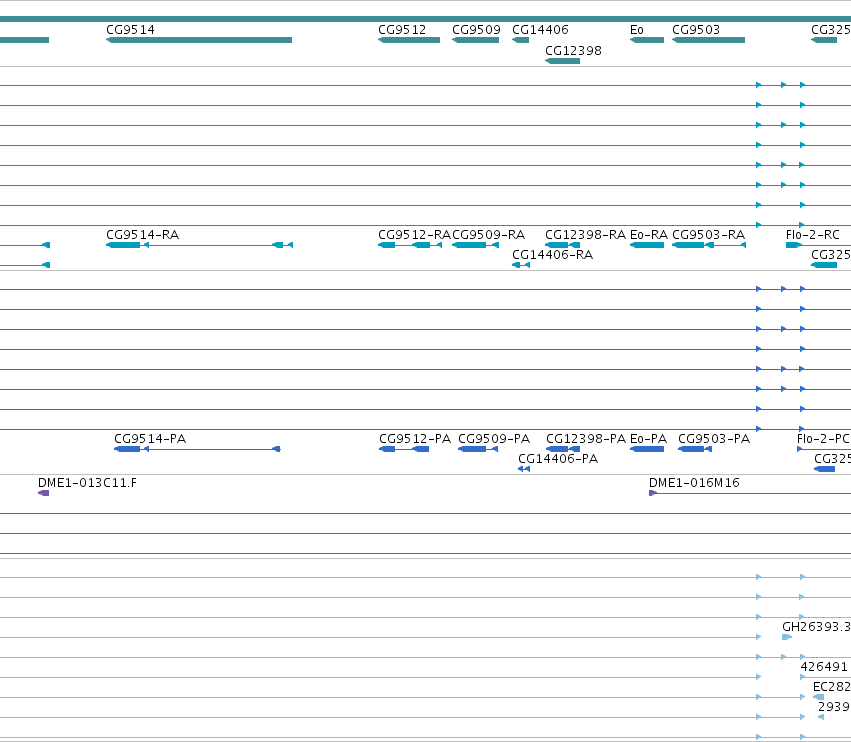Screen dimensions: 851x742
Task: Open the Flo-2-RC transcript label
Action: 812,235
